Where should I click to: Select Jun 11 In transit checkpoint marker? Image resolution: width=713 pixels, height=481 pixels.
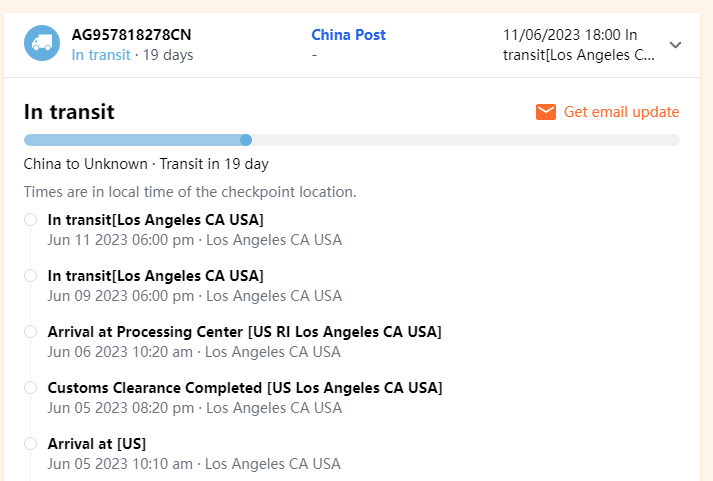point(31,219)
